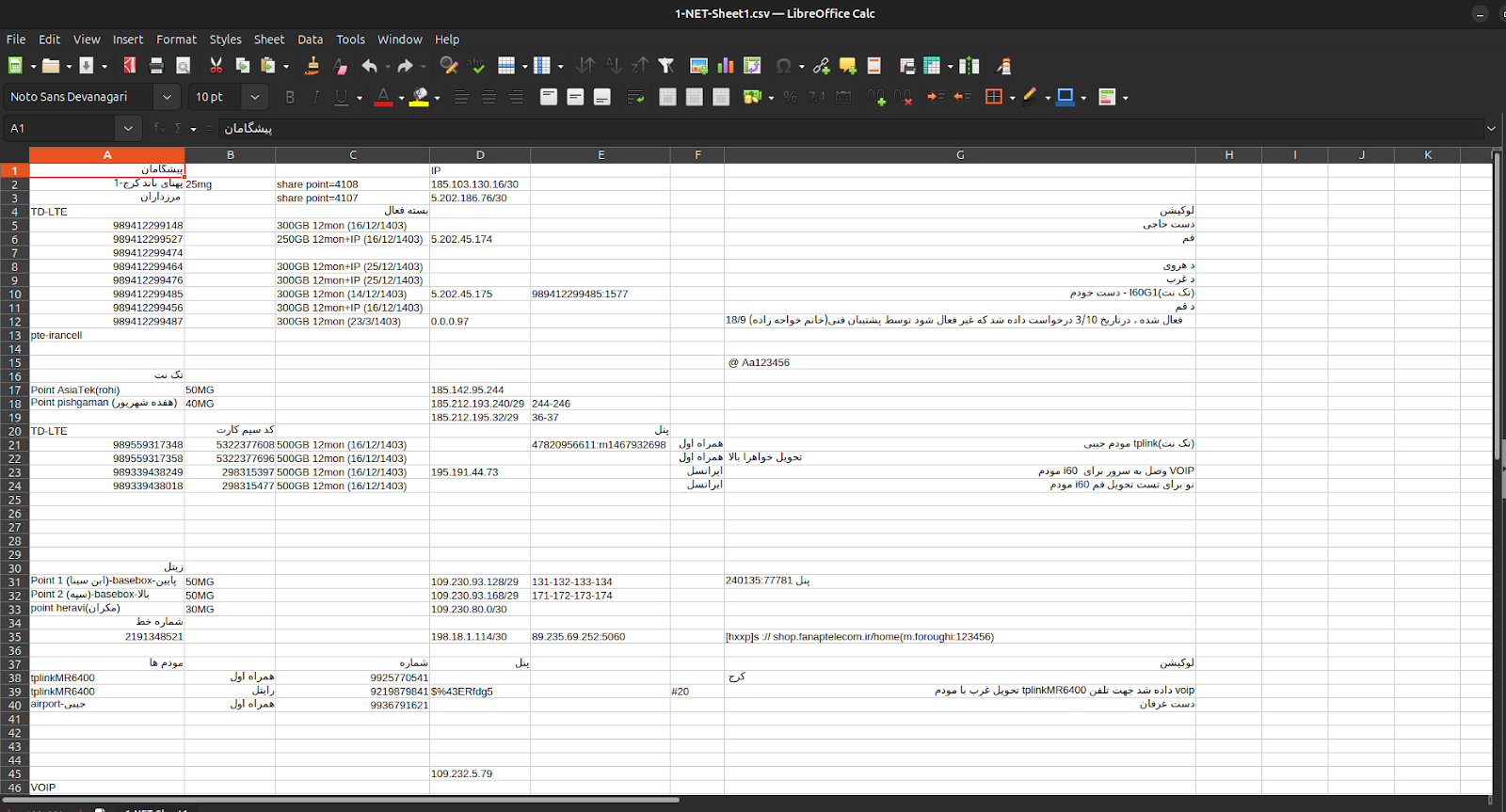This screenshot has height=812, width=1506.
Task: Expand the Name Box dropdown arrow
Action: [128, 128]
